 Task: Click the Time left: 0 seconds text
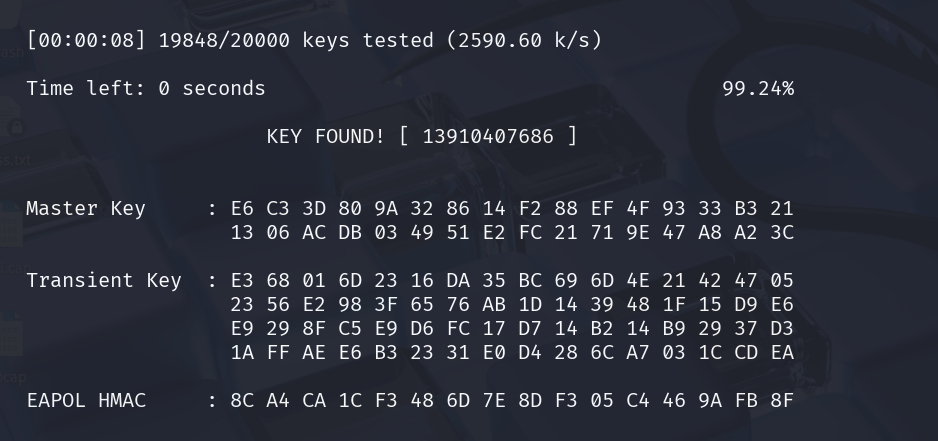coord(146,89)
